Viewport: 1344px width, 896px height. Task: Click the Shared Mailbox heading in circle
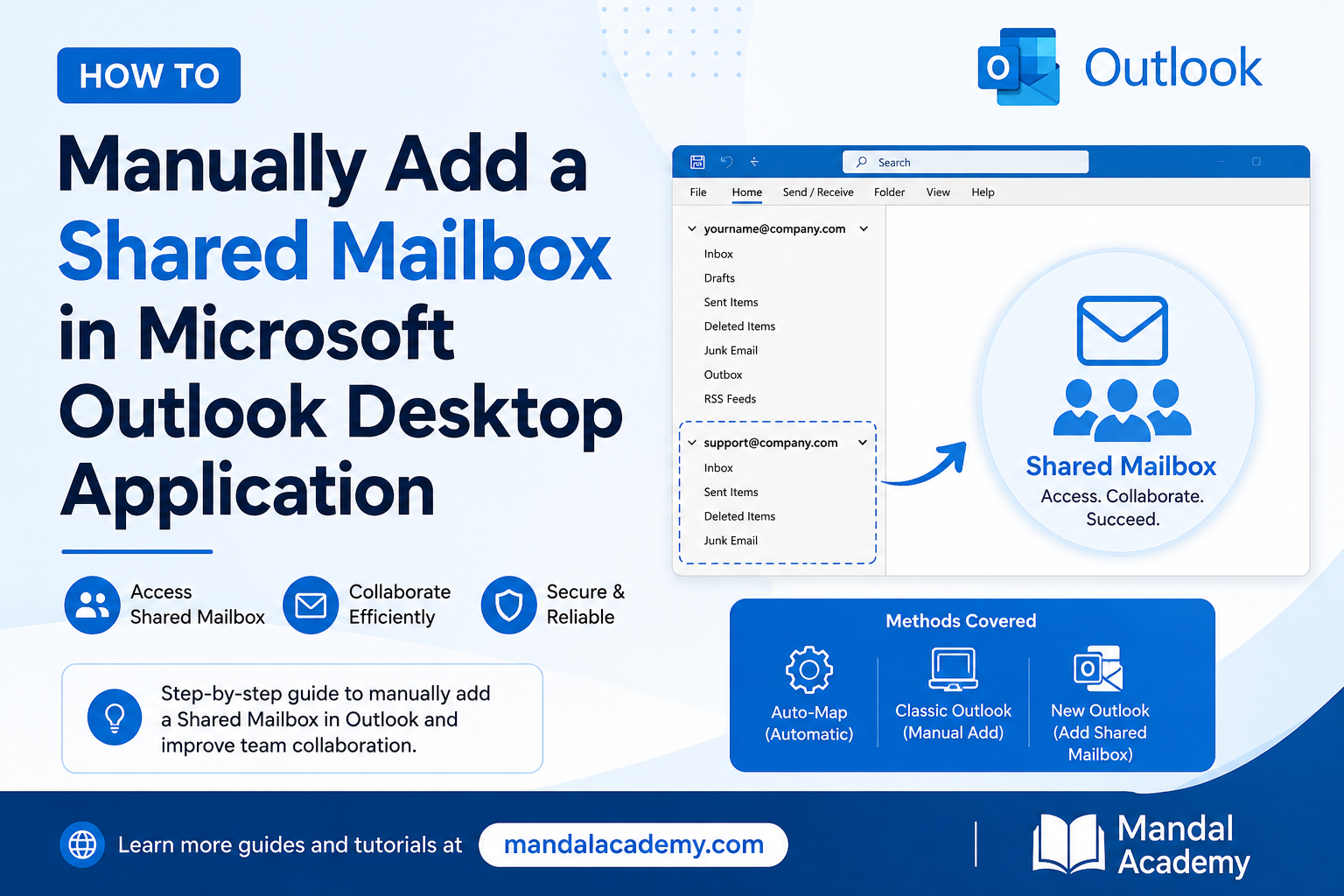coord(1121,466)
